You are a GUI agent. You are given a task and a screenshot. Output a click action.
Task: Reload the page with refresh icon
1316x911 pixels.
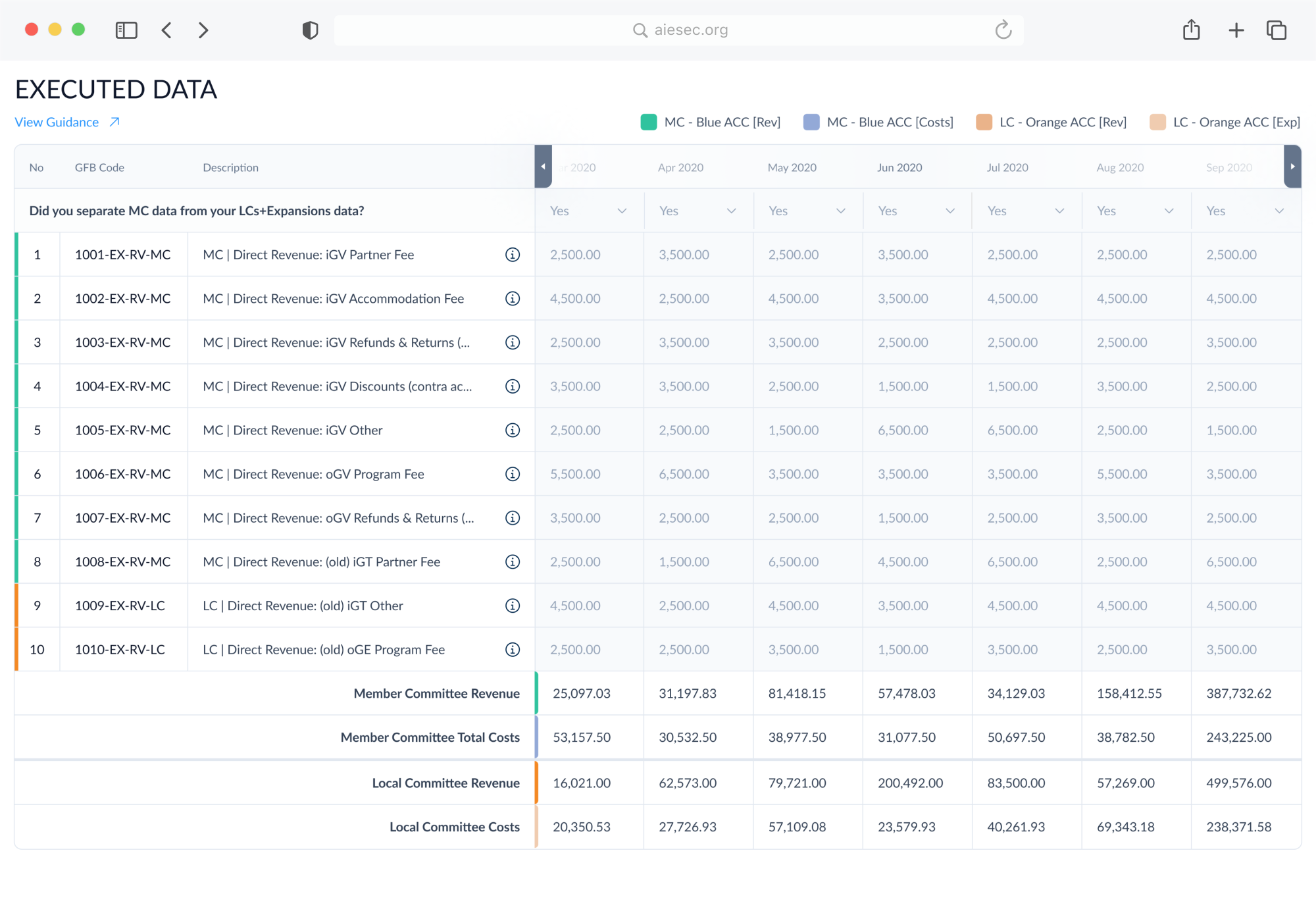[1003, 30]
